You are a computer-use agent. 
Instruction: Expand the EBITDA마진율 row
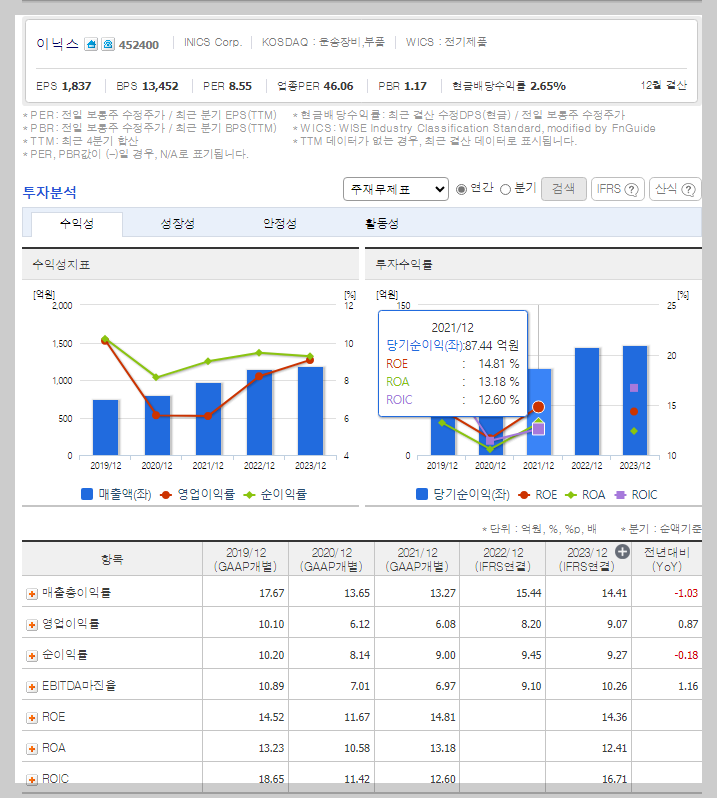(32, 687)
